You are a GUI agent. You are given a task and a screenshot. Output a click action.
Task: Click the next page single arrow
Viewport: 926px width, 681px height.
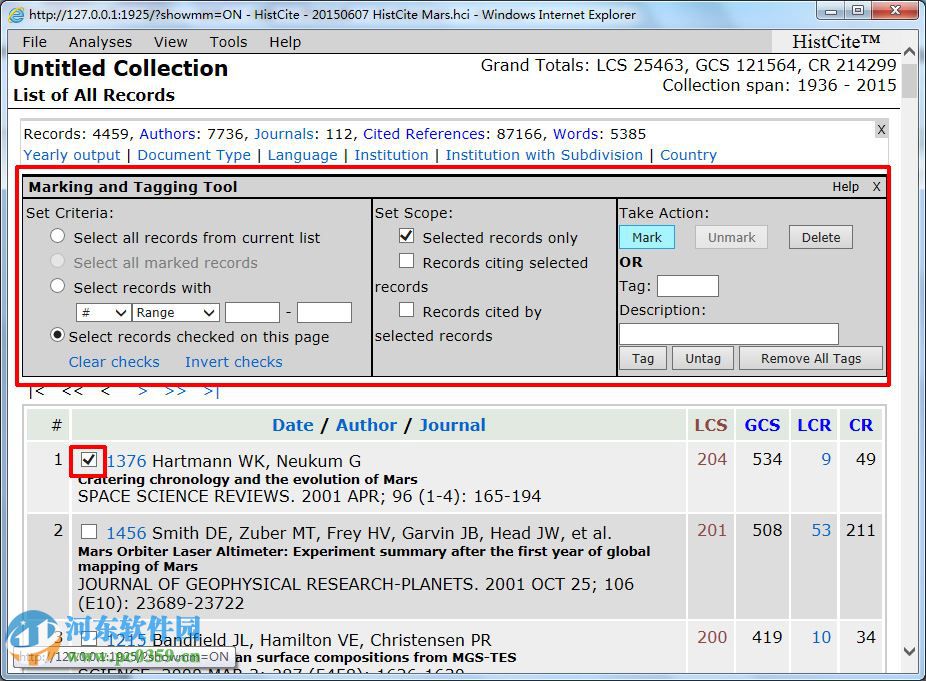coord(142,391)
